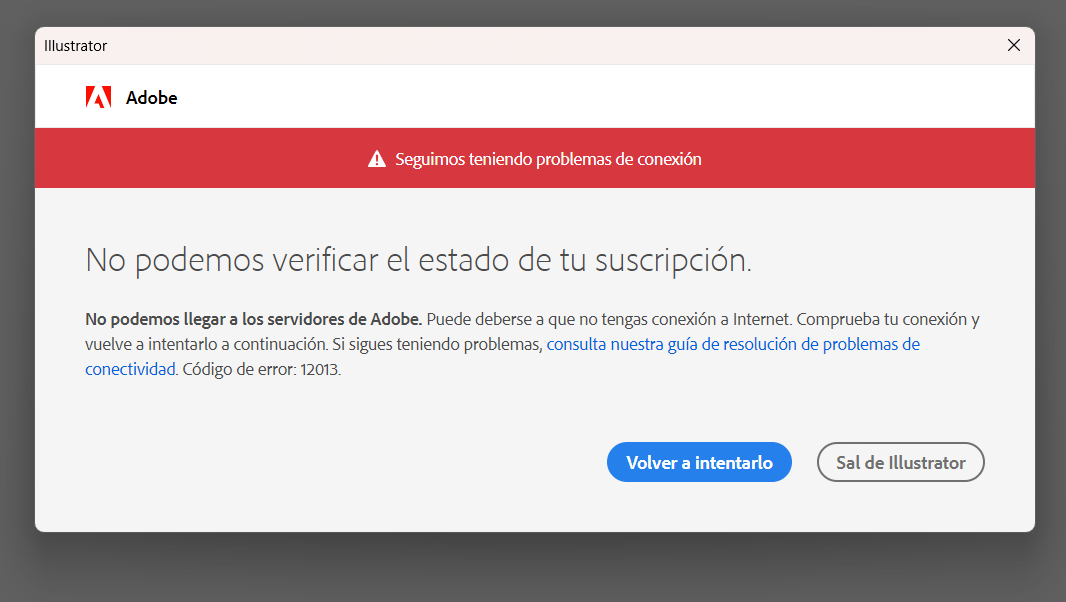Click the bold 'No podemos llegar a los servidores' text

click(x=254, y=319)
